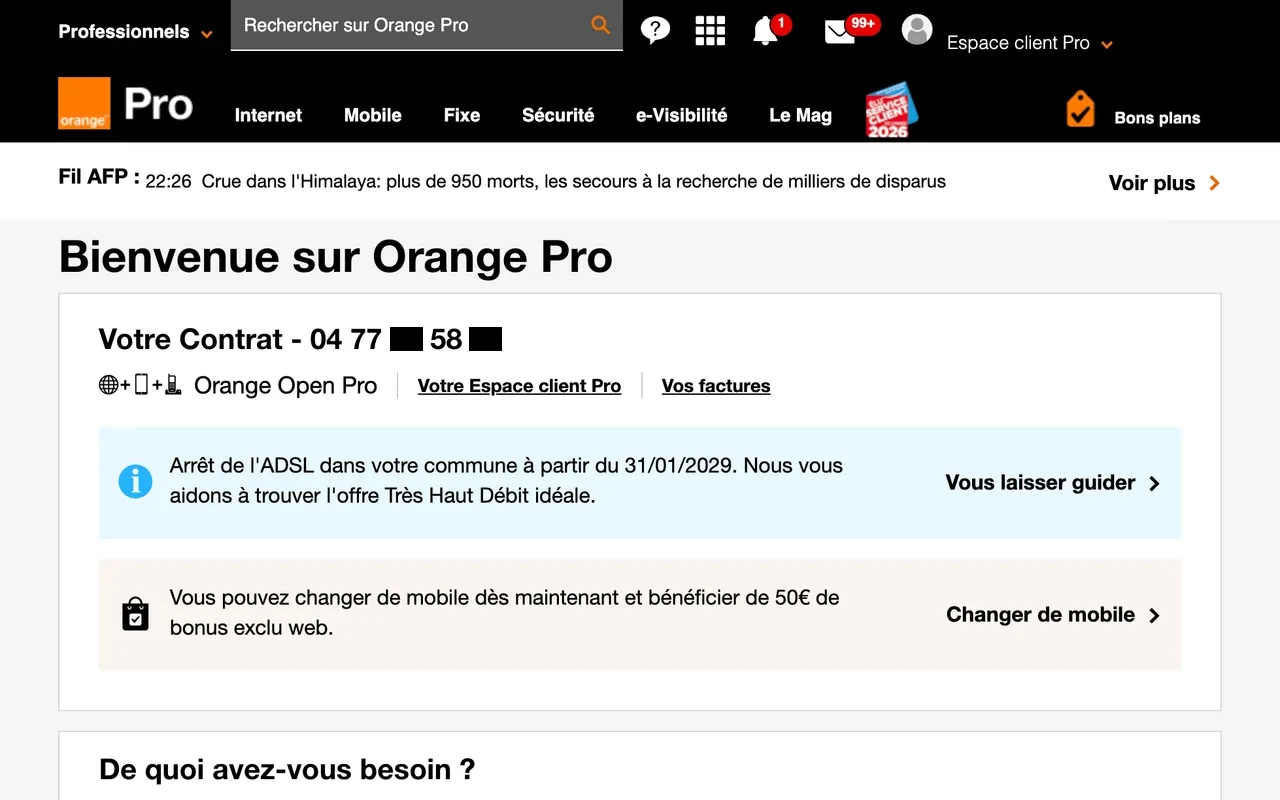Open the Bons plans link
This screenshot has width=1280, height=800.
(x=1157, y=118)
